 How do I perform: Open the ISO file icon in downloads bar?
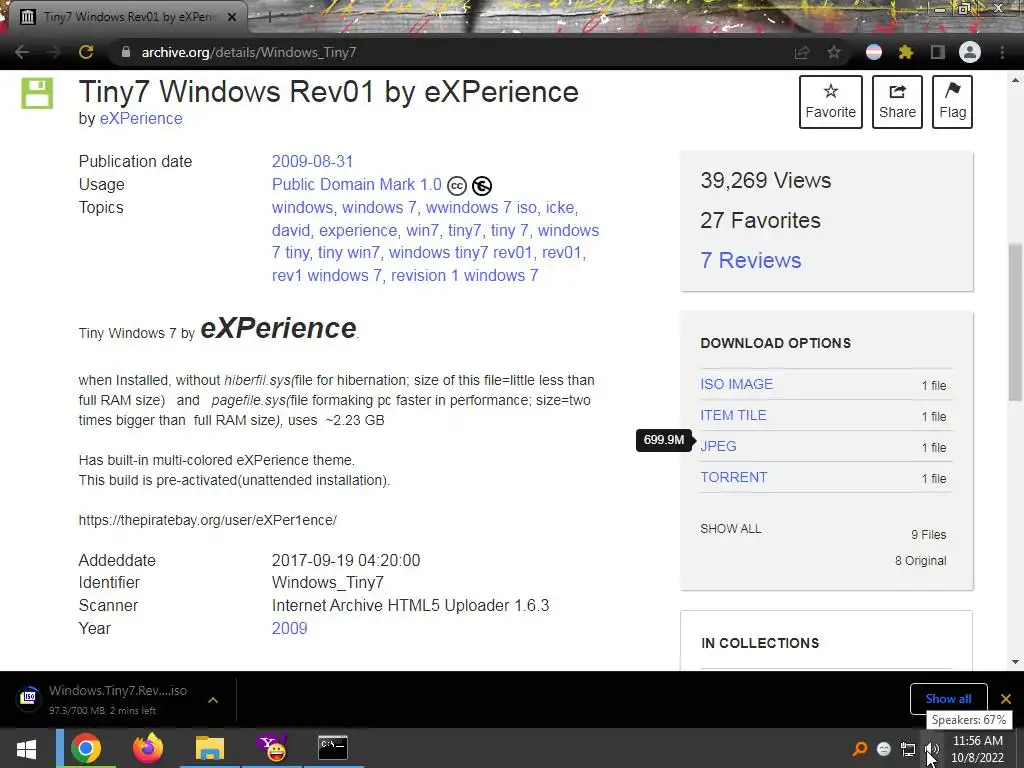click(x=29, y=697)
